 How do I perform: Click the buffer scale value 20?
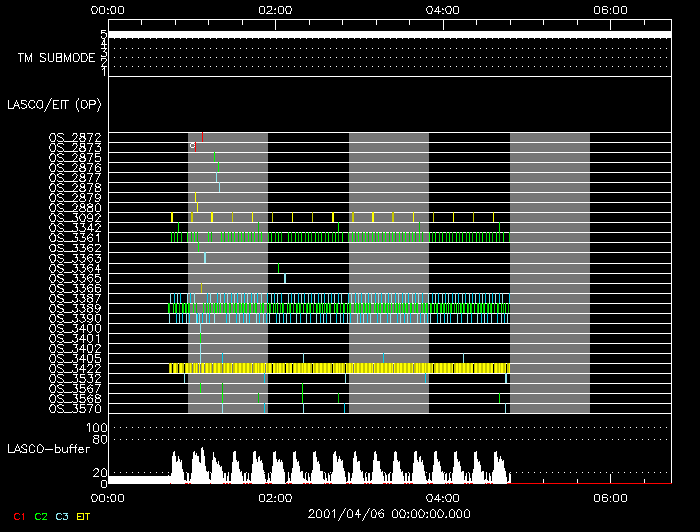click(100, 473)
